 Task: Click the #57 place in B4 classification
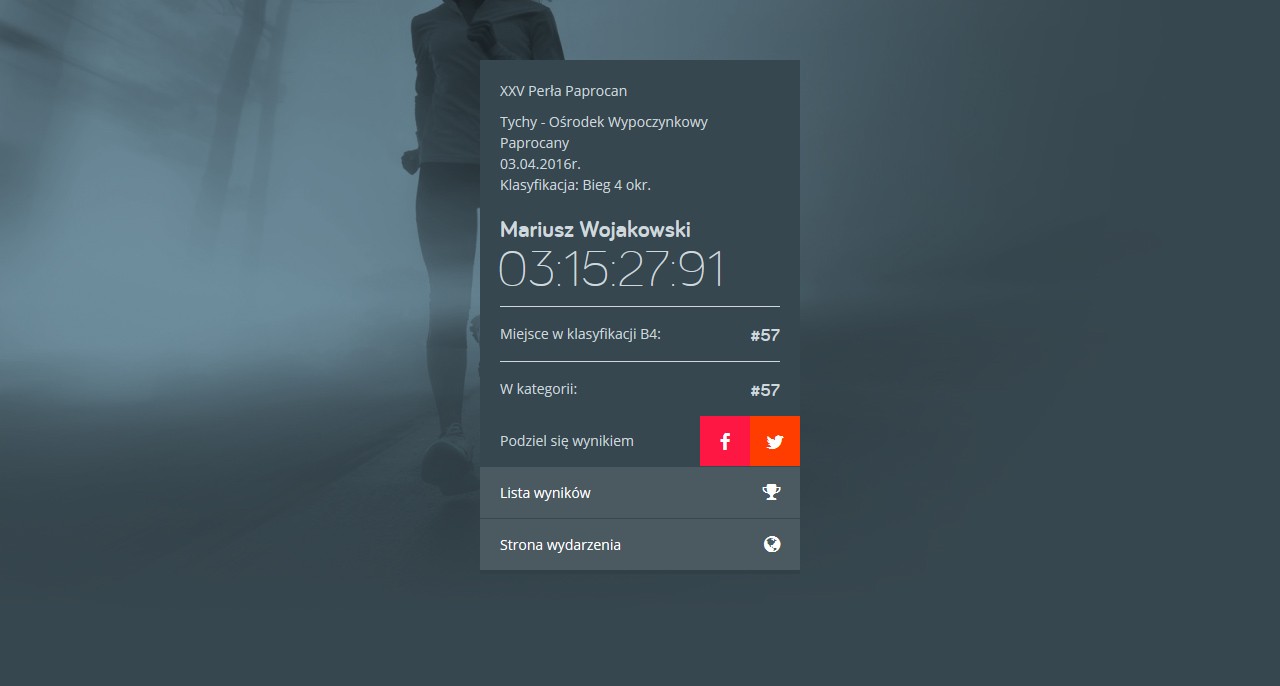pyautogui.click(x=765, y=335)
